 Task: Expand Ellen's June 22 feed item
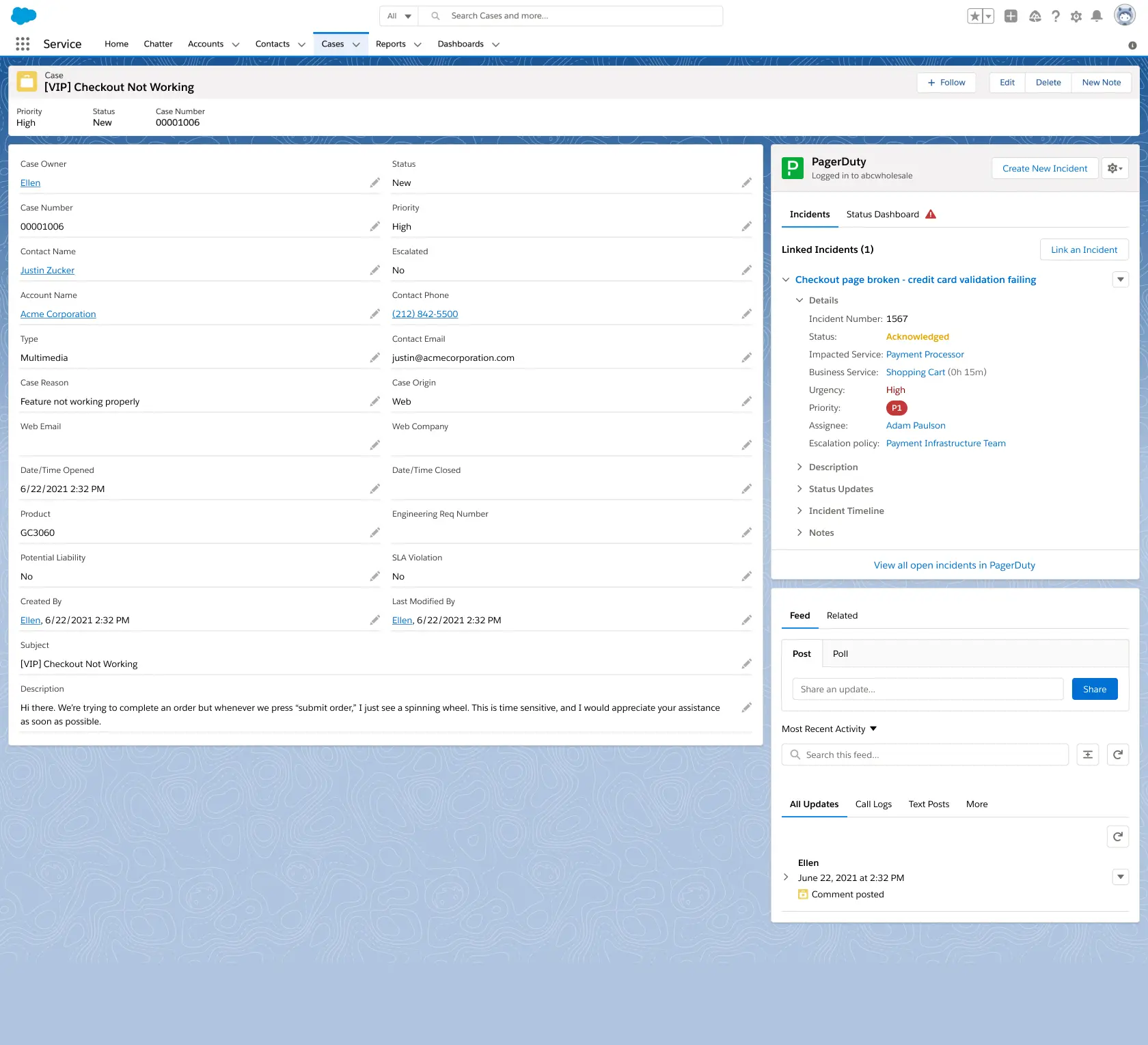point(786,877)
